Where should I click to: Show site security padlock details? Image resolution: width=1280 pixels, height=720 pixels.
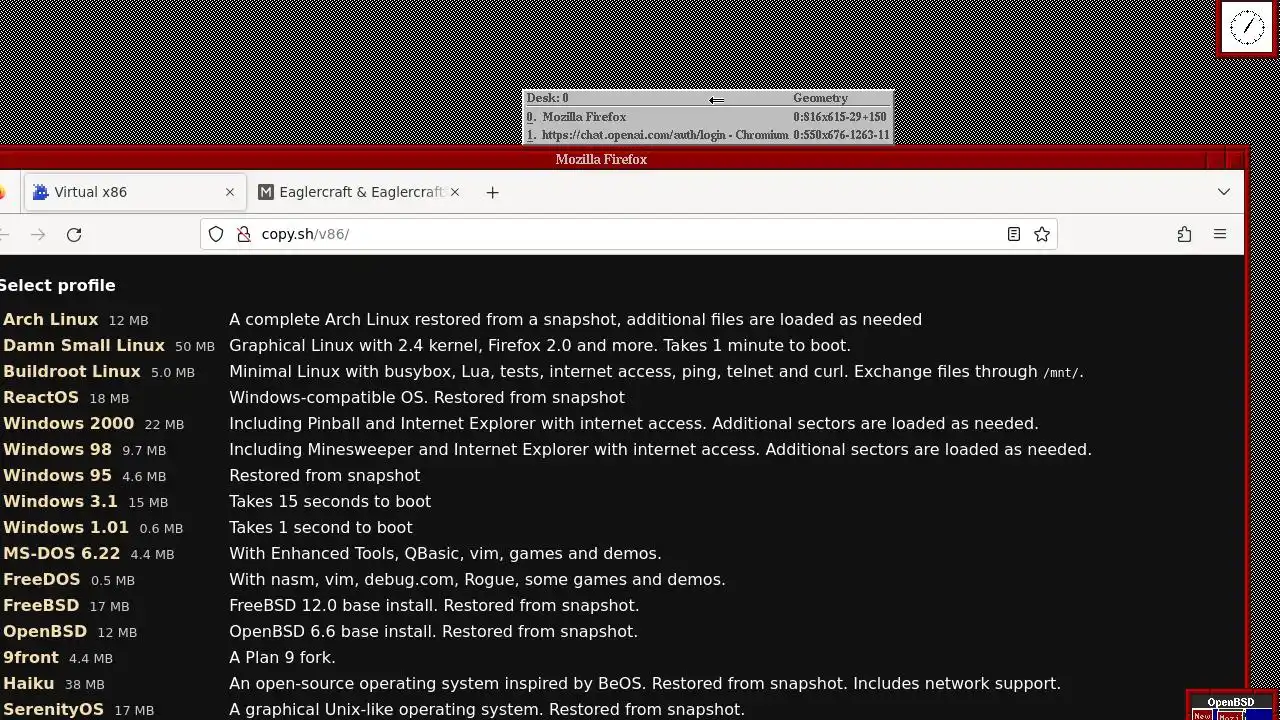(x=243, y=234)
